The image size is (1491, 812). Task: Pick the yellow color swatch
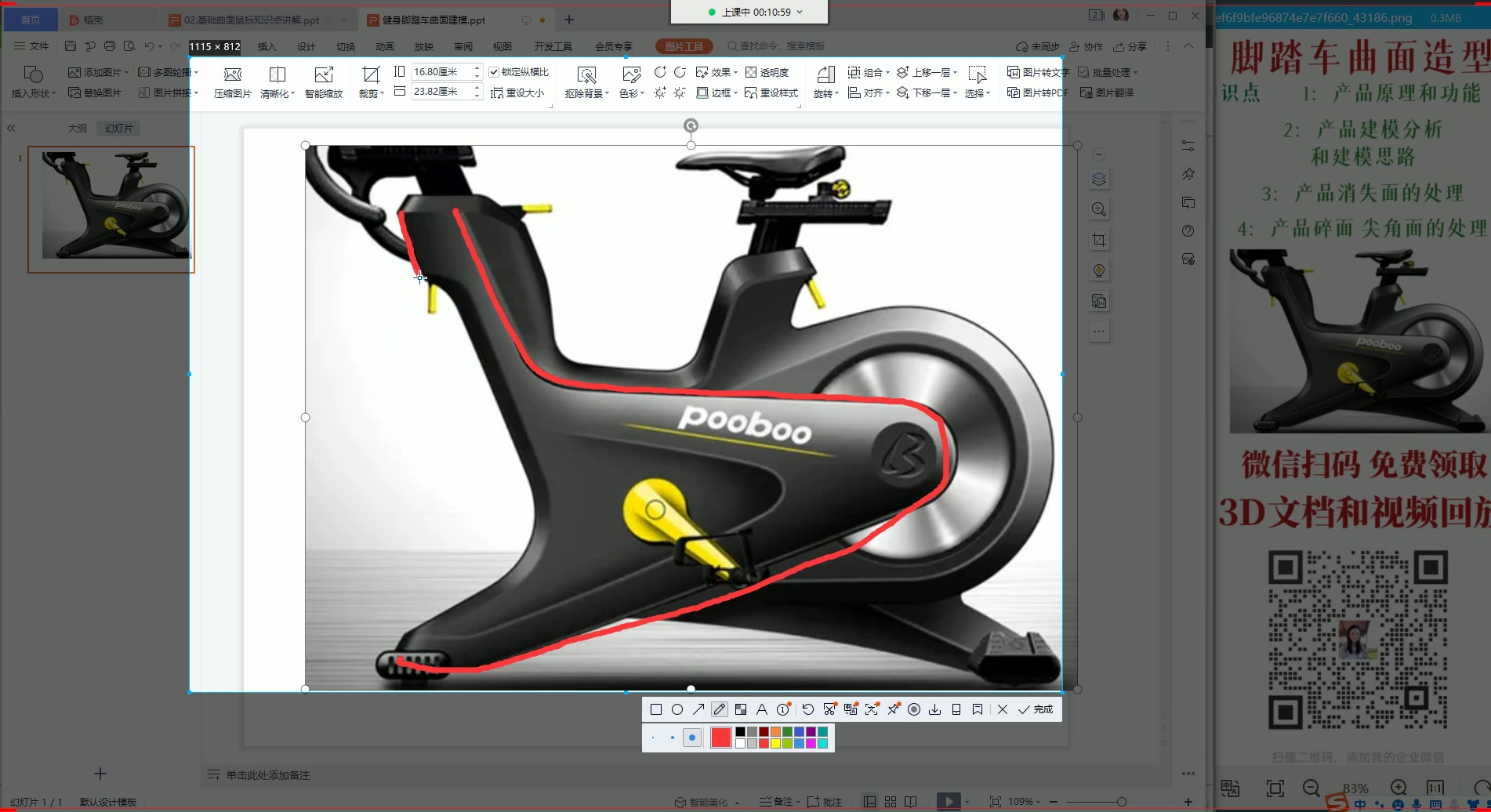coord(775,743)
